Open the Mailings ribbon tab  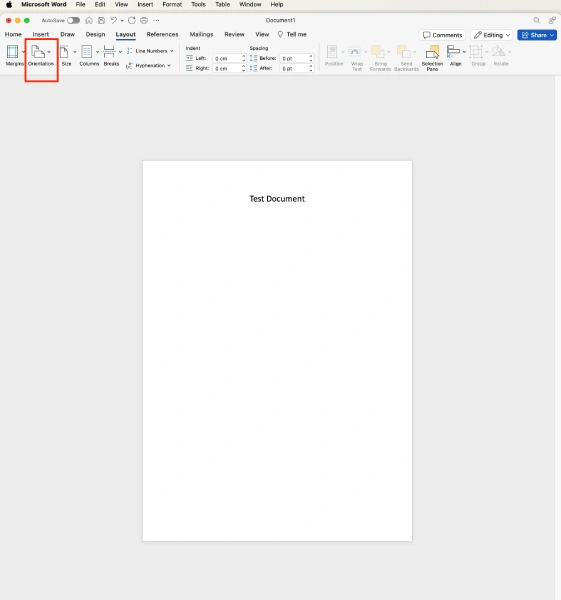[x=201, y=34]
